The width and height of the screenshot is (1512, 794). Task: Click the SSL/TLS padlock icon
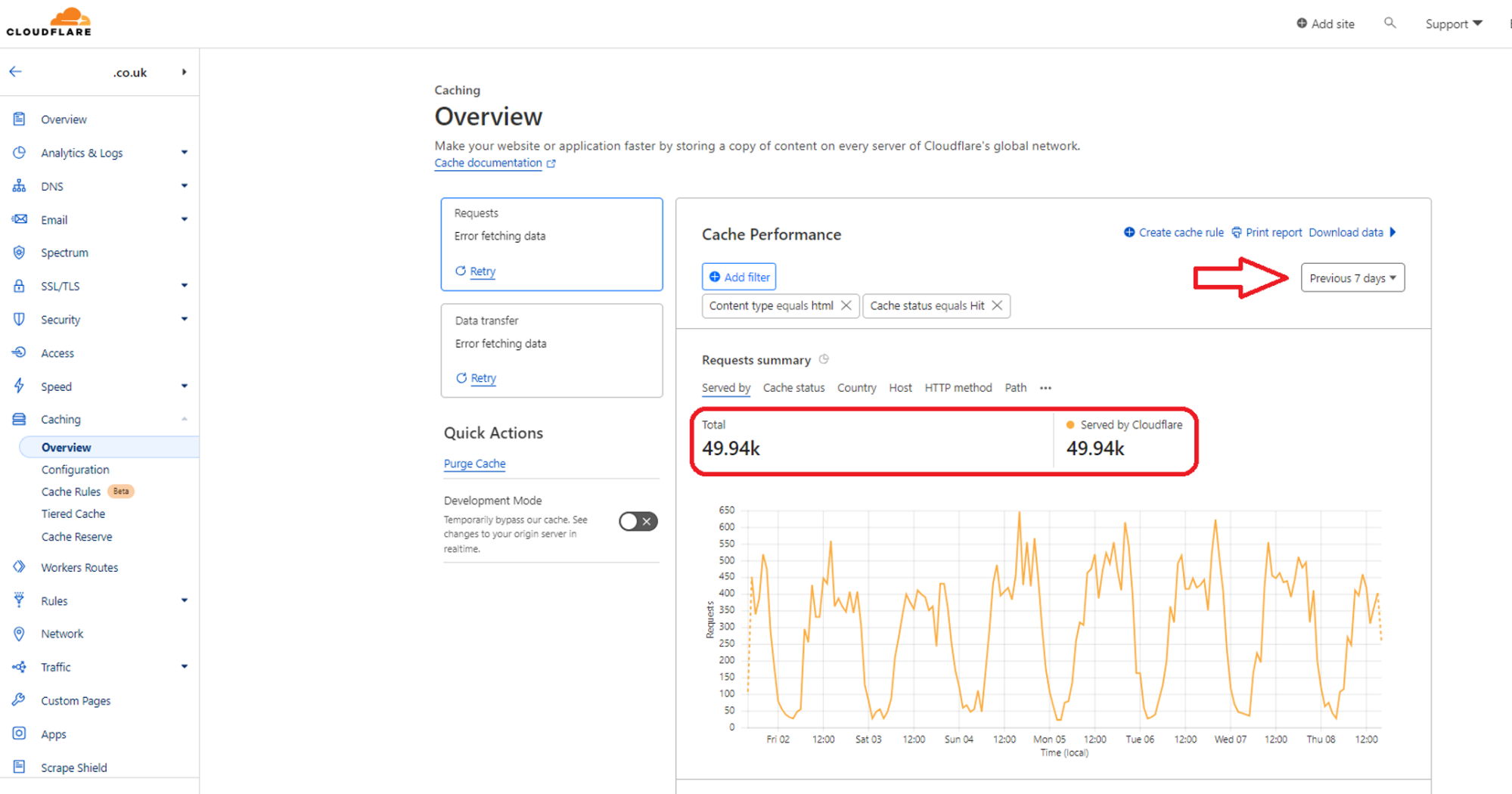pyautogui.click(x=19, y=286)
